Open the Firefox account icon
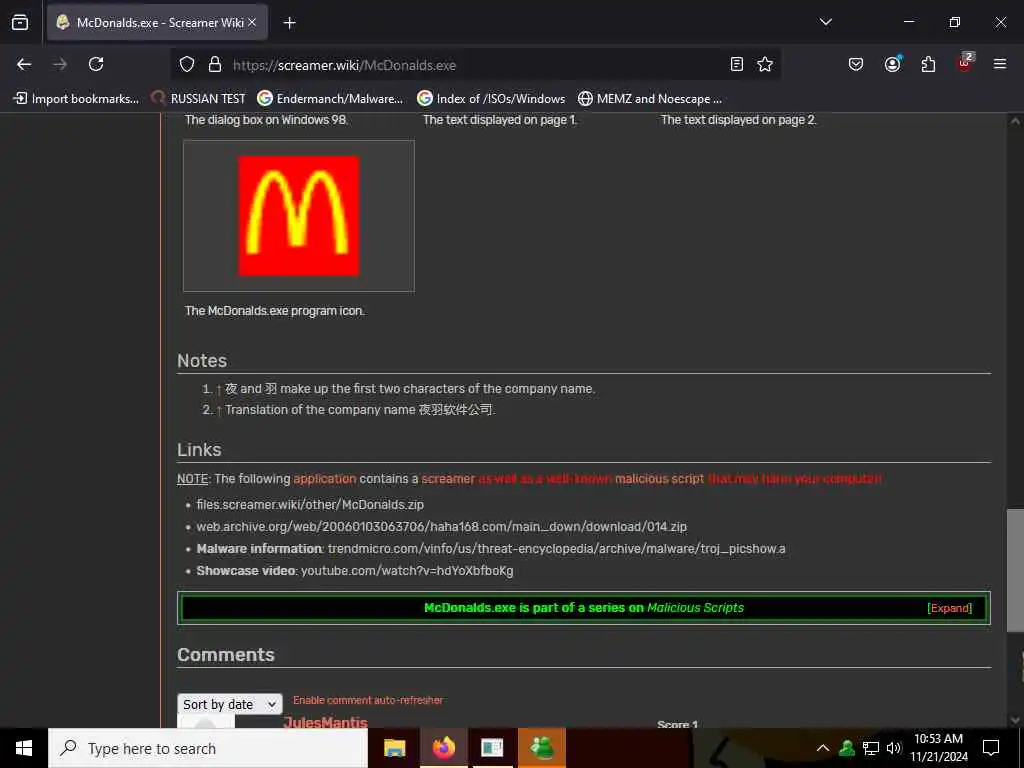This screenshot has width=1024, height=768. (892, 64)
